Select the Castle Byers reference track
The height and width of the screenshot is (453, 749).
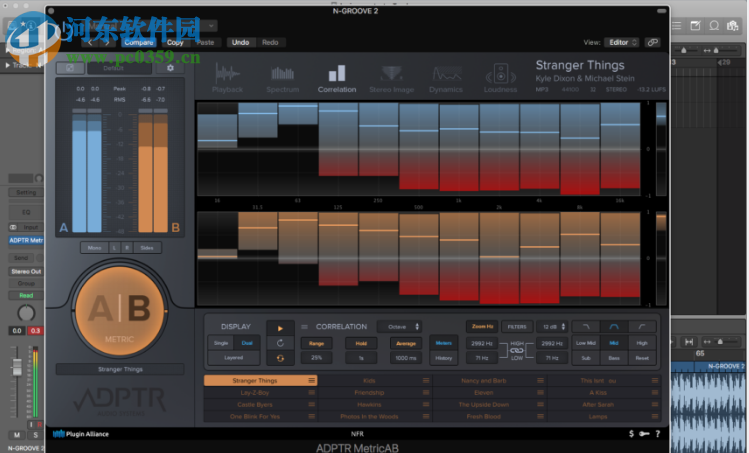(255, 404)
